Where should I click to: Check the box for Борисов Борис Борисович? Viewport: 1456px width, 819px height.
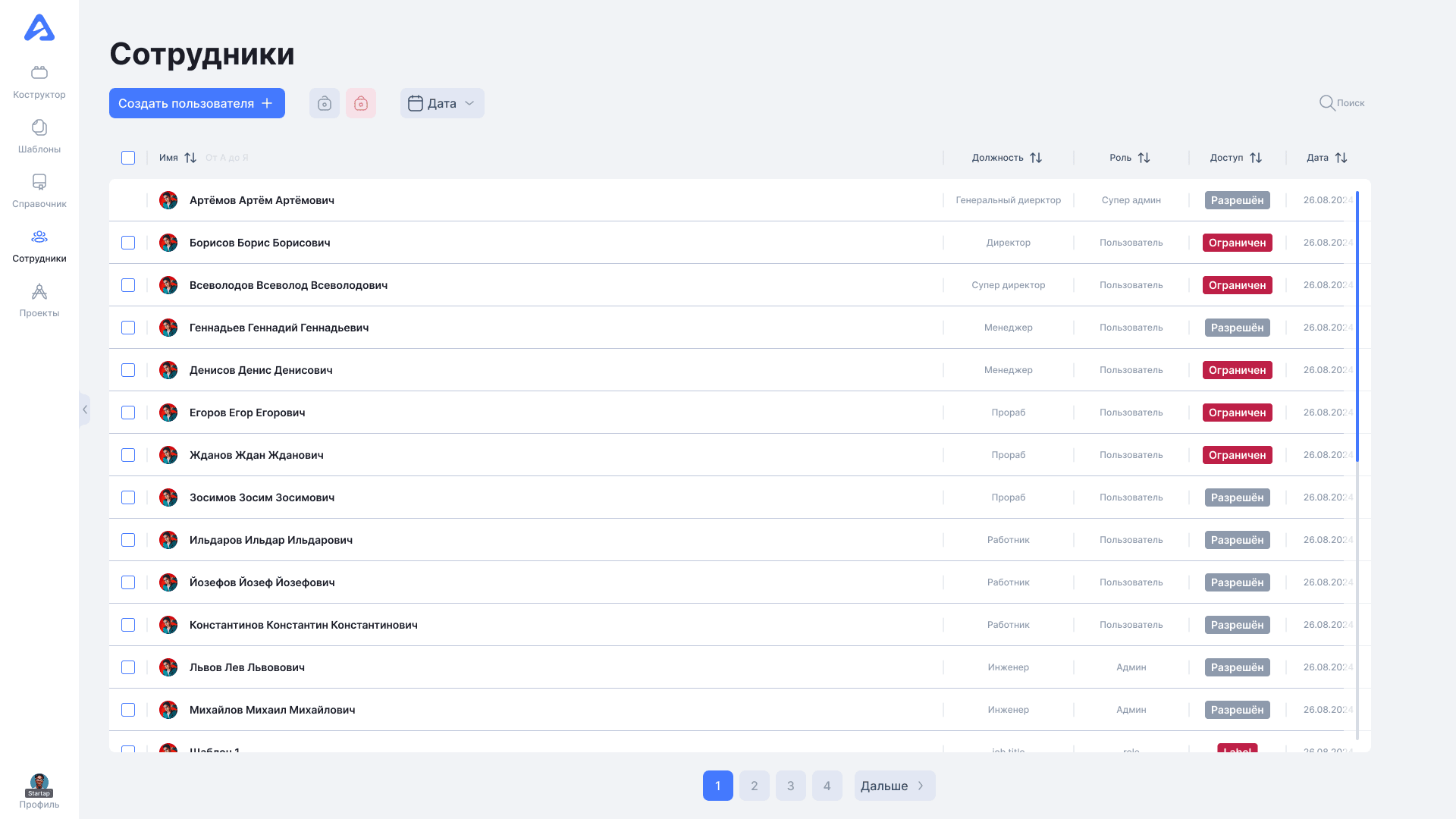click(128, 243)
